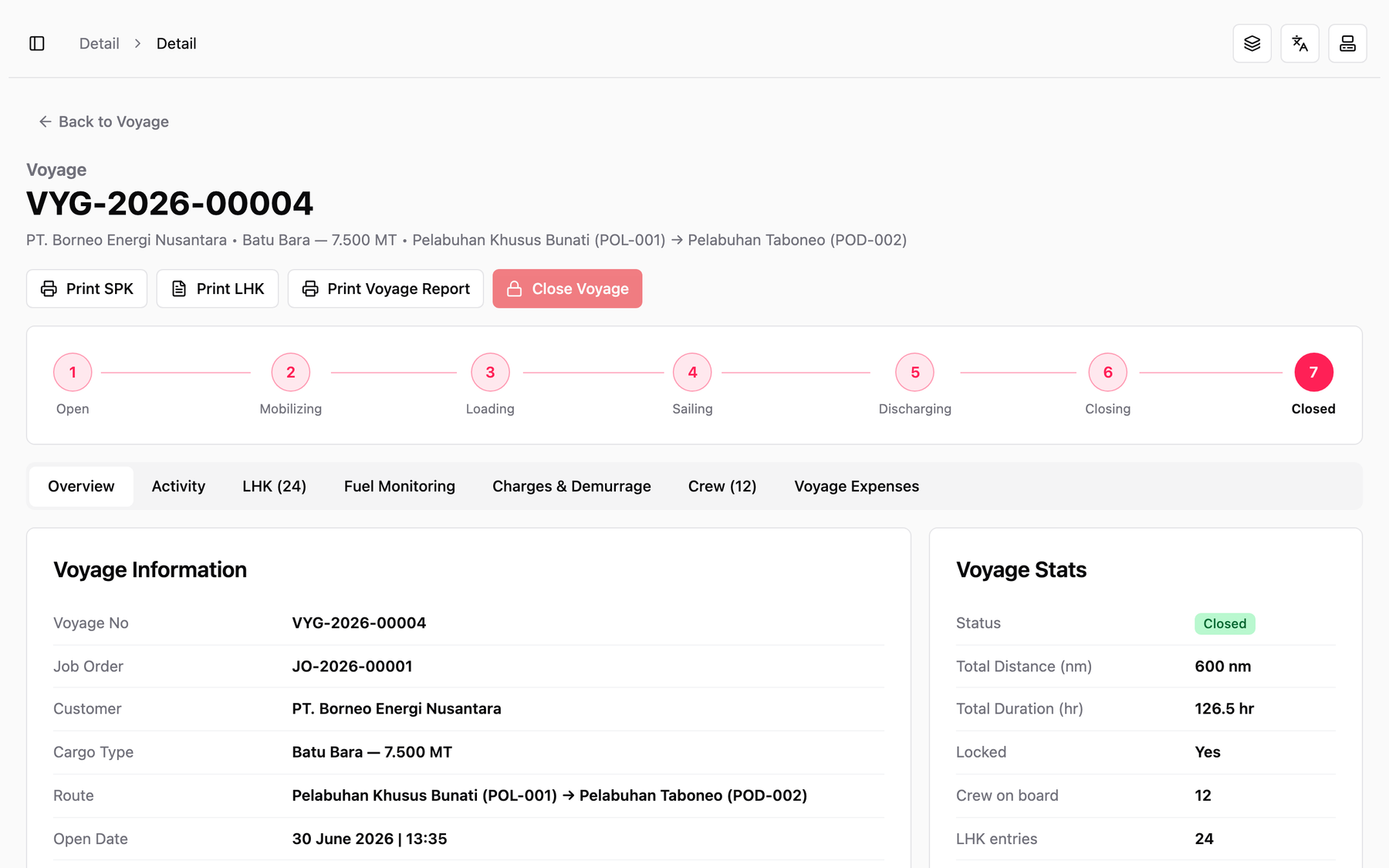Open the layers stack icon
Image resolution: width=1389 pixels, height=868 pixels.
point(1252,43)
